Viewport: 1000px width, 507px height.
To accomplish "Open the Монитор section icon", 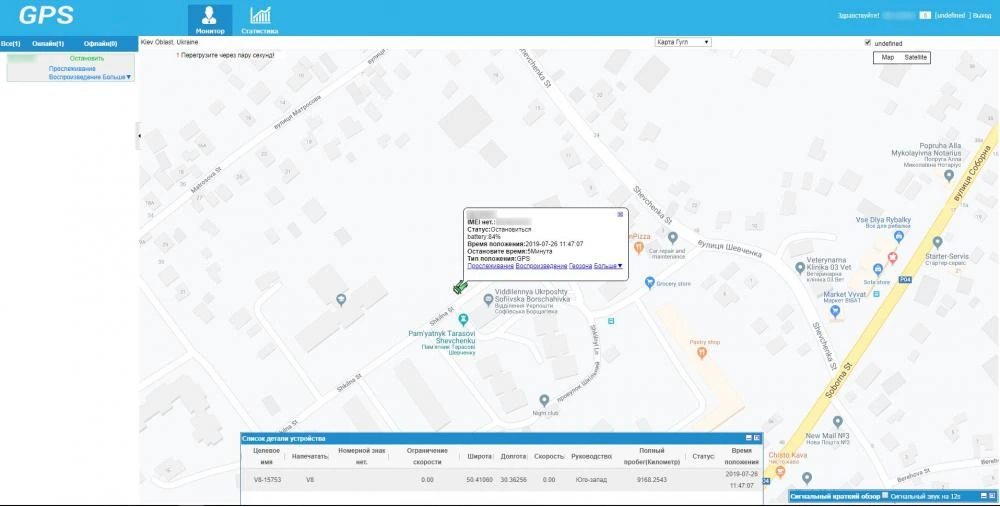I will pos(210,16).
